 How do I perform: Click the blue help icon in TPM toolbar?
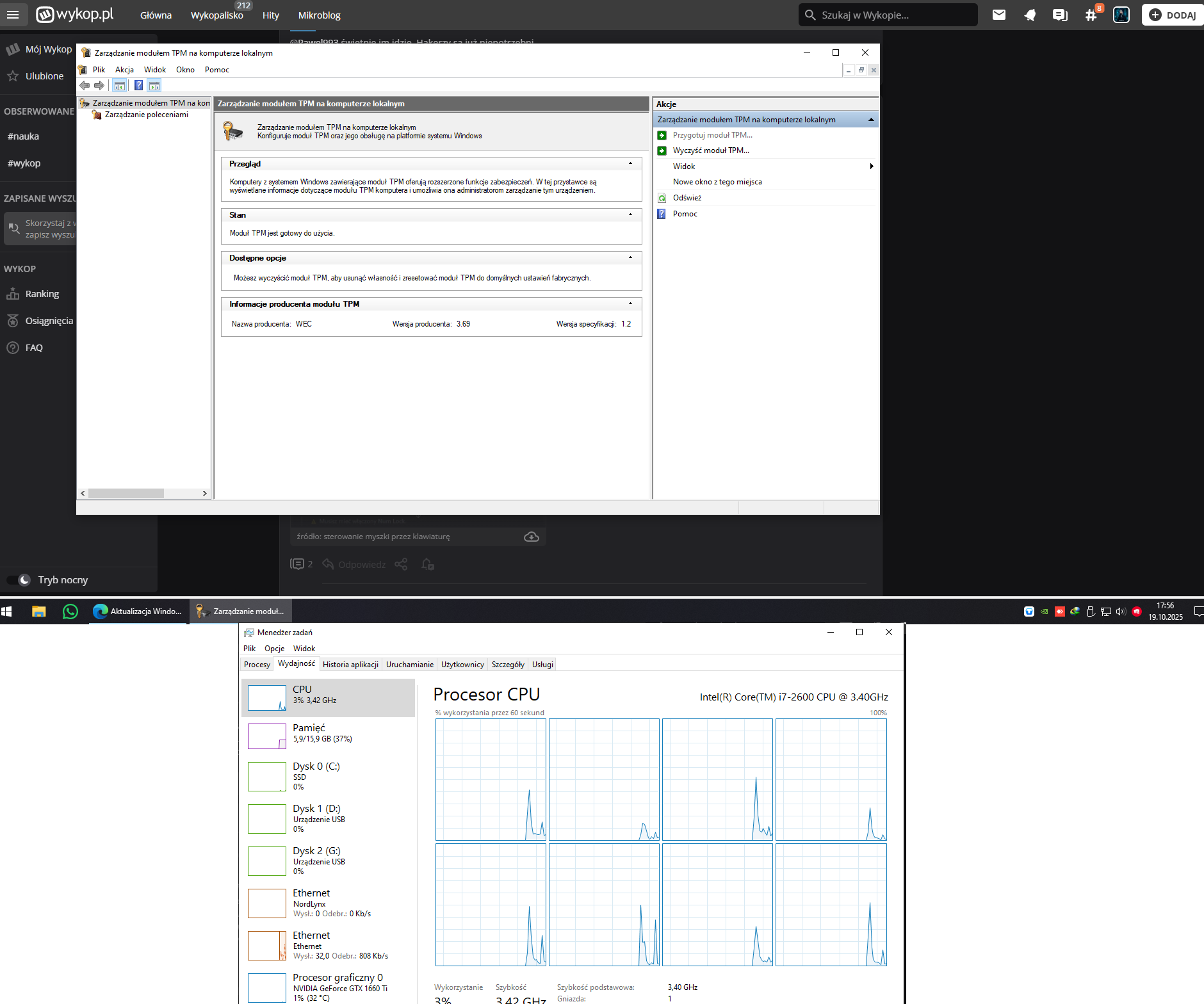click(138, 86)
